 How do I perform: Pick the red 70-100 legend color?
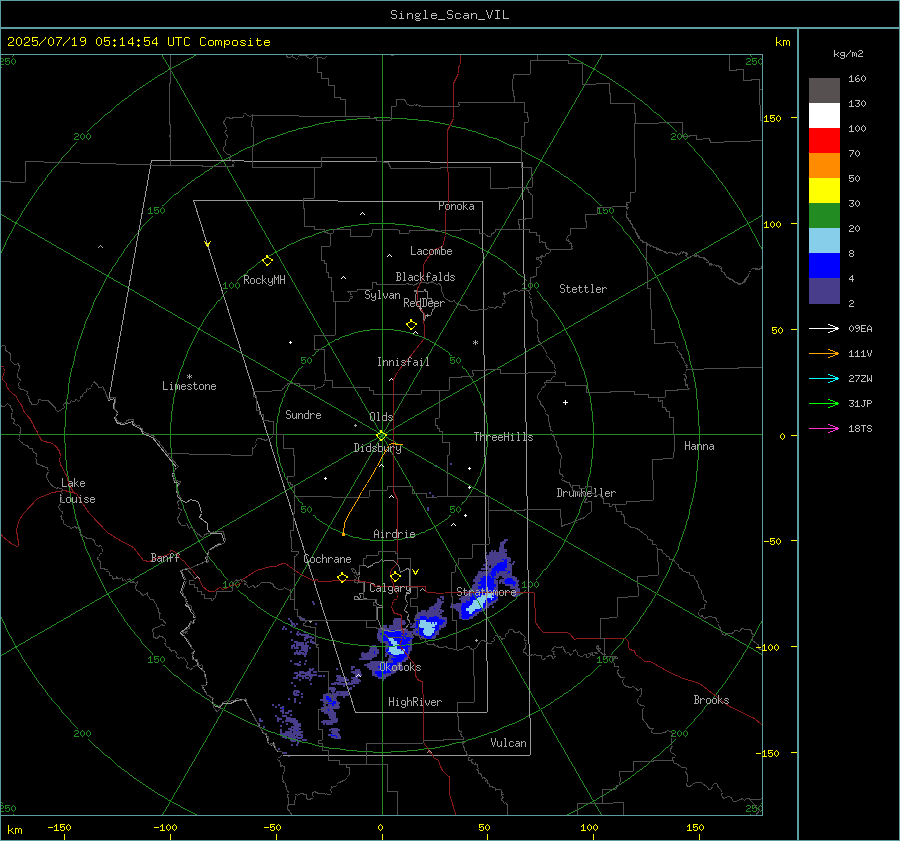[824, 141]
